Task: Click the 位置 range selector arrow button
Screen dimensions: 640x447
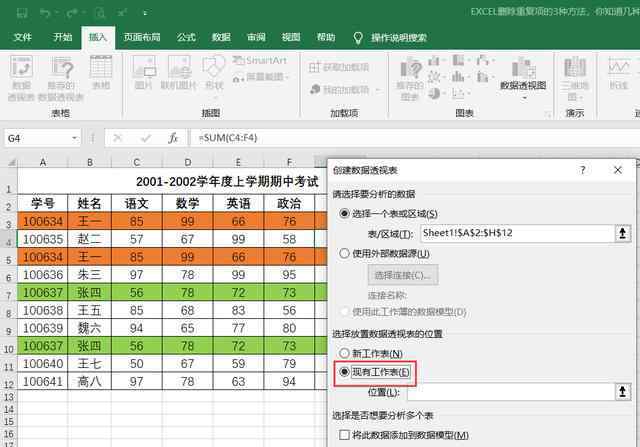Action: point(623,393)
